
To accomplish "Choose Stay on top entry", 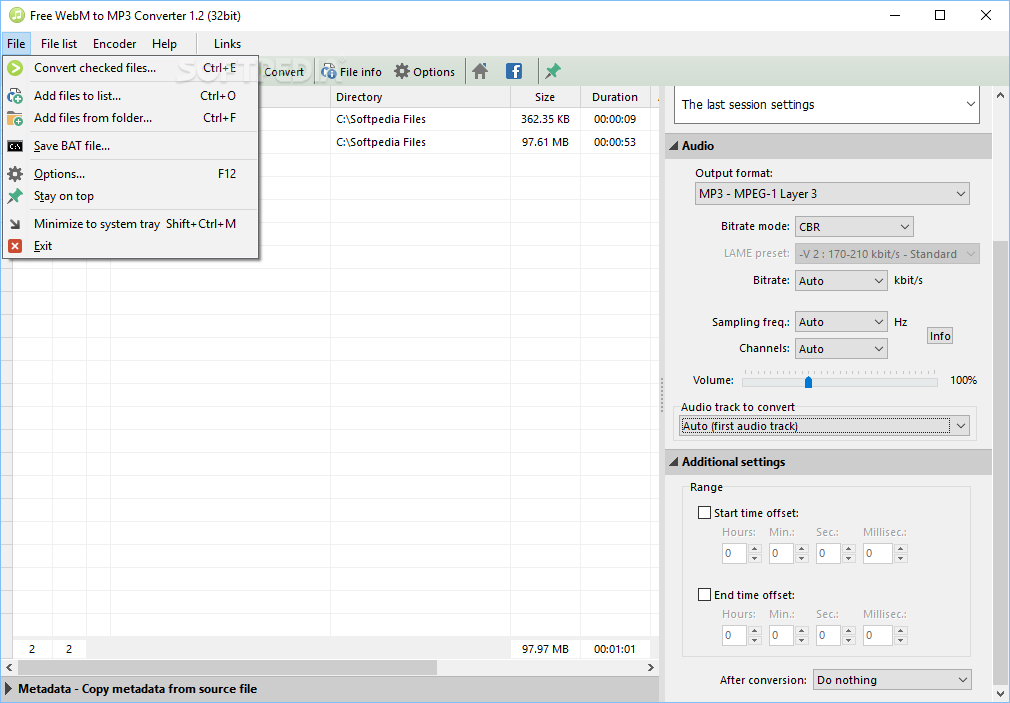I will (x=131, y=196).
